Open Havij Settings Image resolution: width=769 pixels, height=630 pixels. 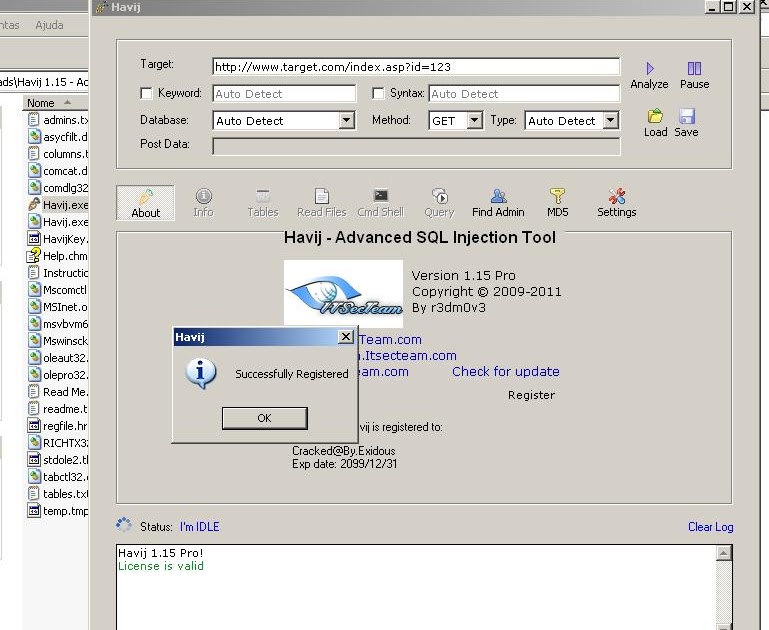[x=616, y=203]
